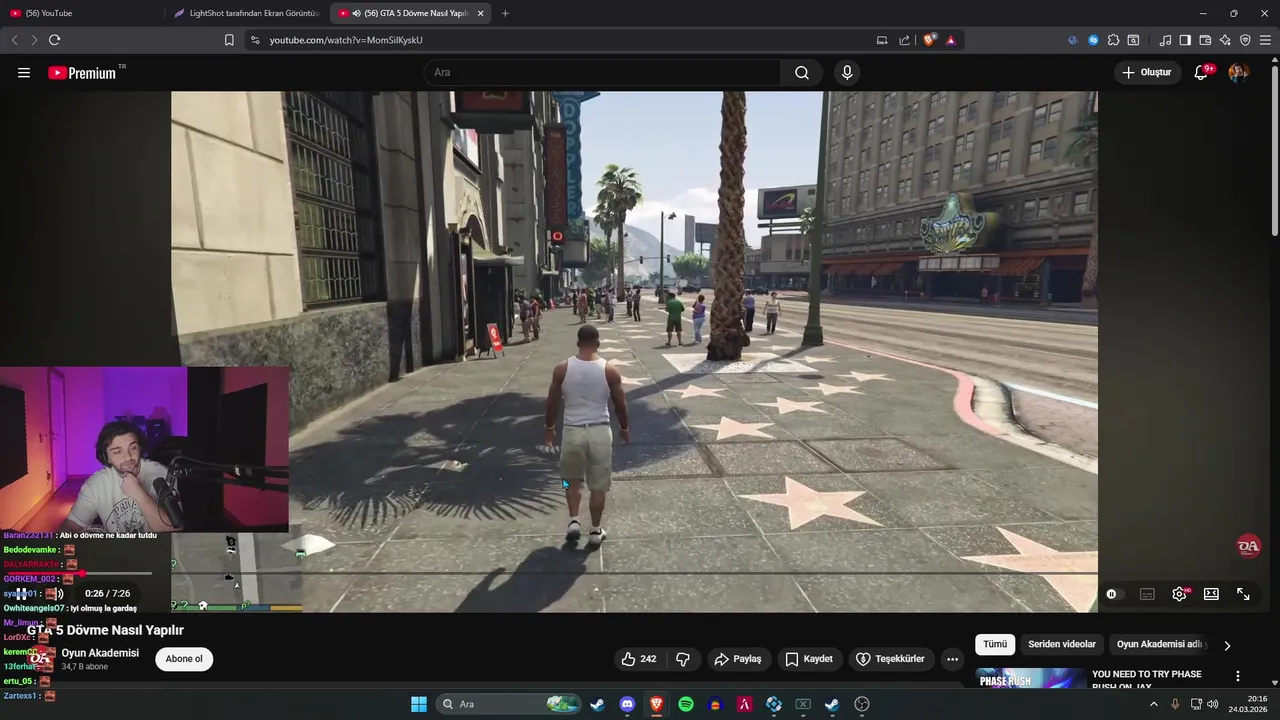The height and width of the screenshot is (720, 1280).
Task: Open Discord from taskbar
Action: tap(627, 704)
